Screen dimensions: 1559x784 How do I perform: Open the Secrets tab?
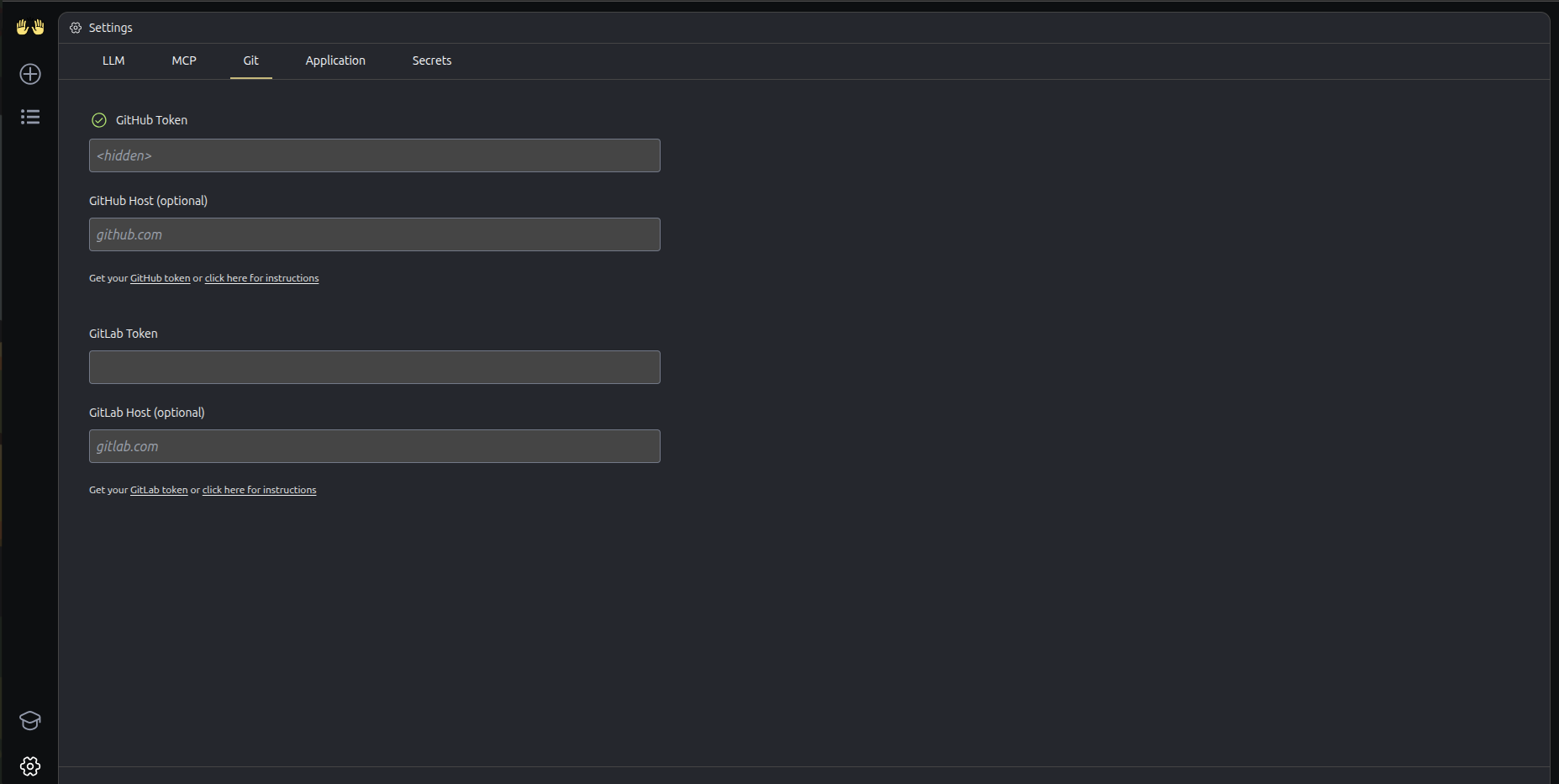tap(431, 61)
